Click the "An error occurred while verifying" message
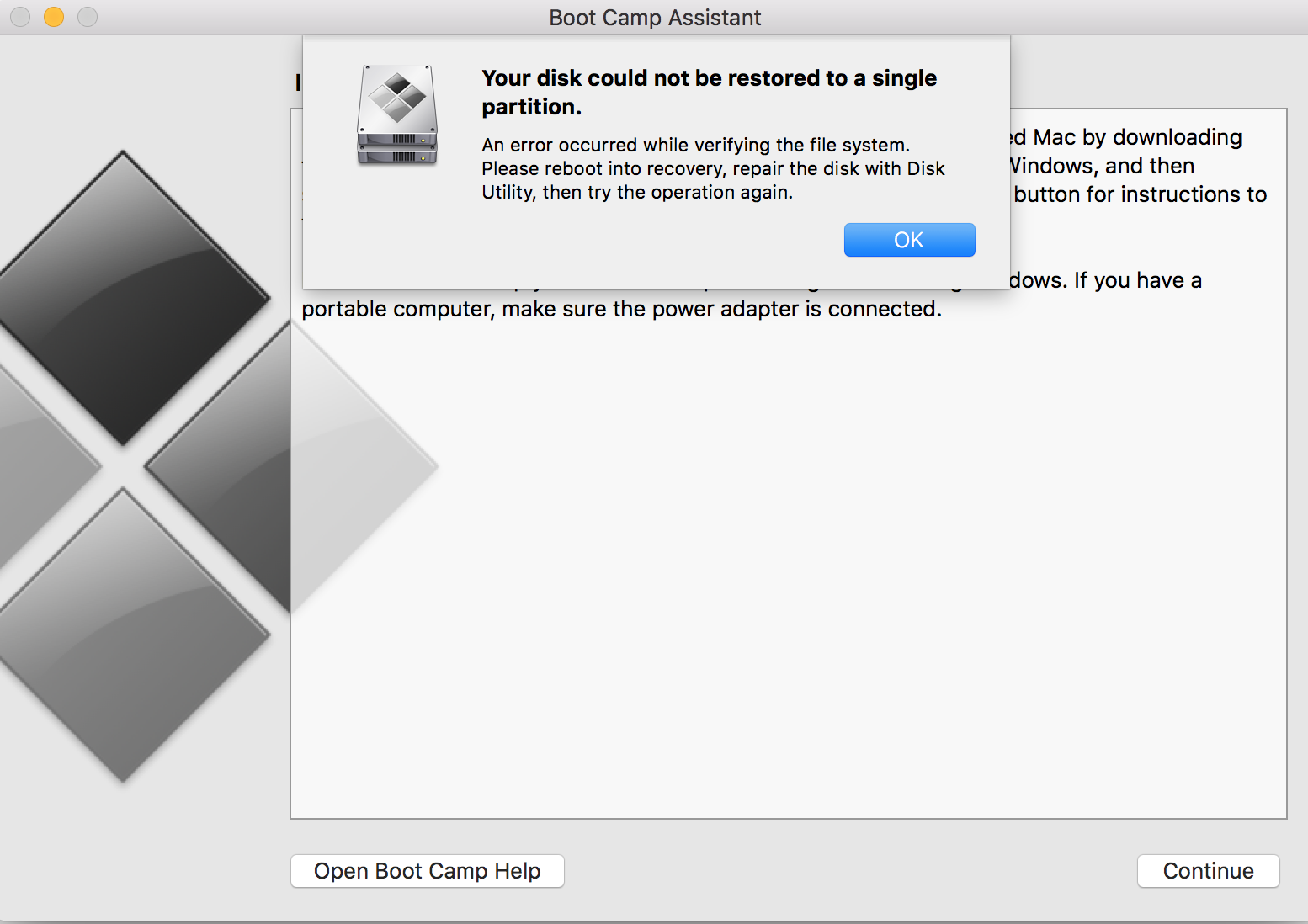 point(713,168)
